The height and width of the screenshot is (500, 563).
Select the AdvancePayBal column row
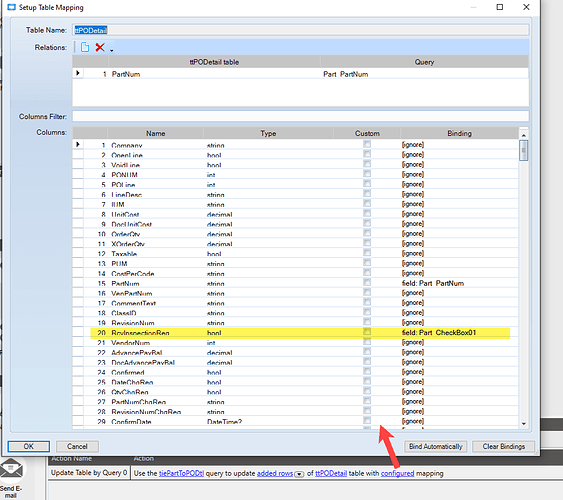point(296,352)
